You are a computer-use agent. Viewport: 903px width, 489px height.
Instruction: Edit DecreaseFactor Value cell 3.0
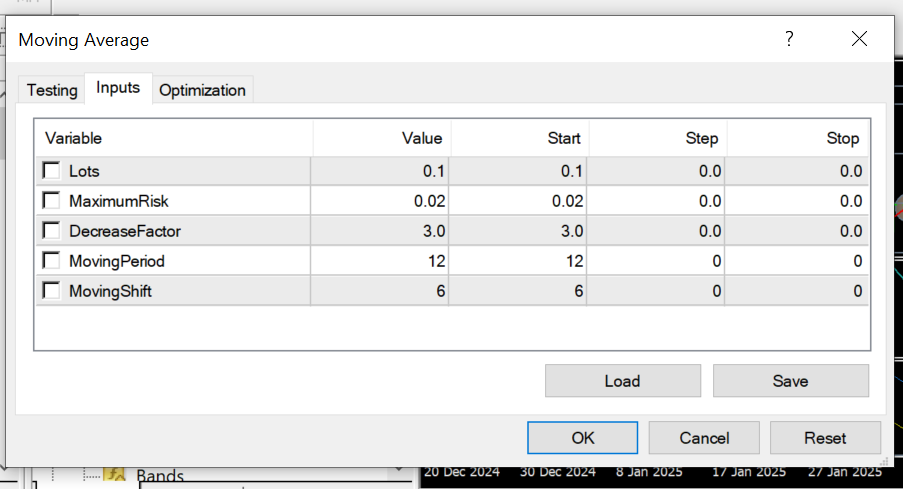pos(380,231)
